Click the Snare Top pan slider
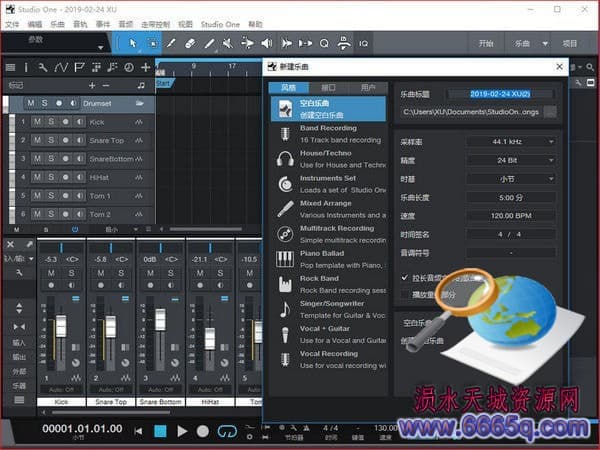 pyautogui.click(x=111, y=248)
